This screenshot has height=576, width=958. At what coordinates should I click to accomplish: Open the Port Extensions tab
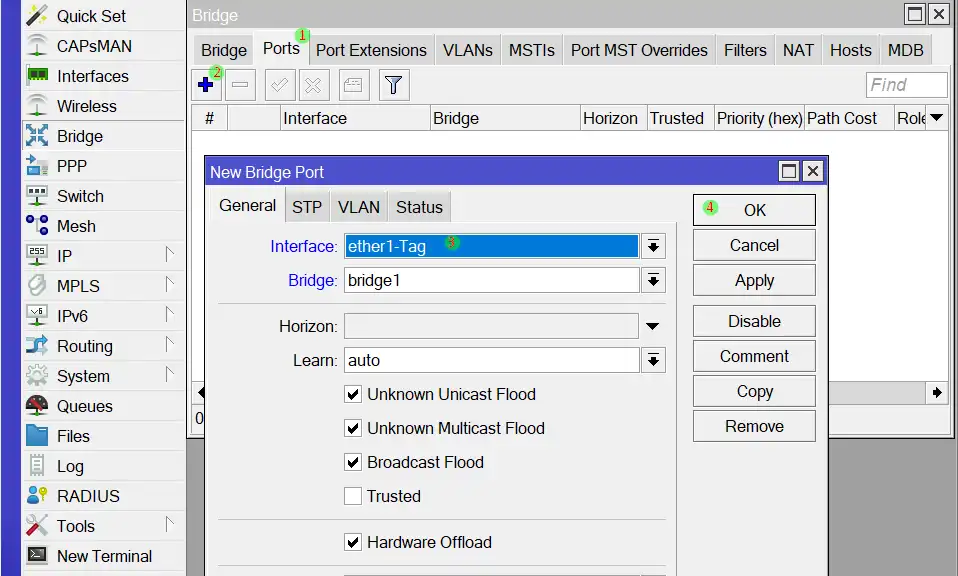tap(371, 50)
